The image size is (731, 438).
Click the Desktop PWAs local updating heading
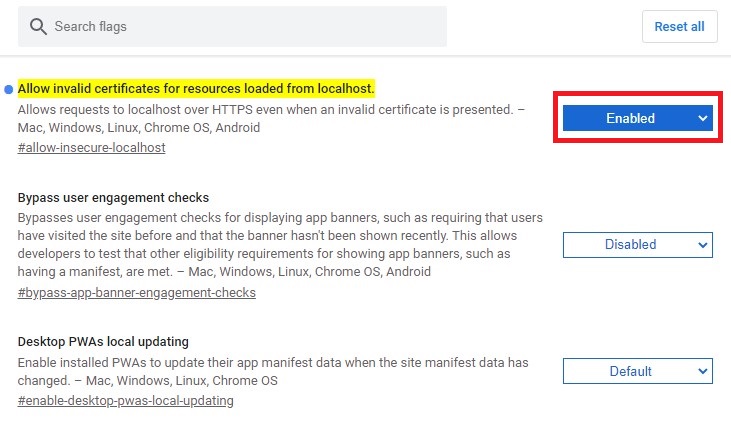pos(103,342)
